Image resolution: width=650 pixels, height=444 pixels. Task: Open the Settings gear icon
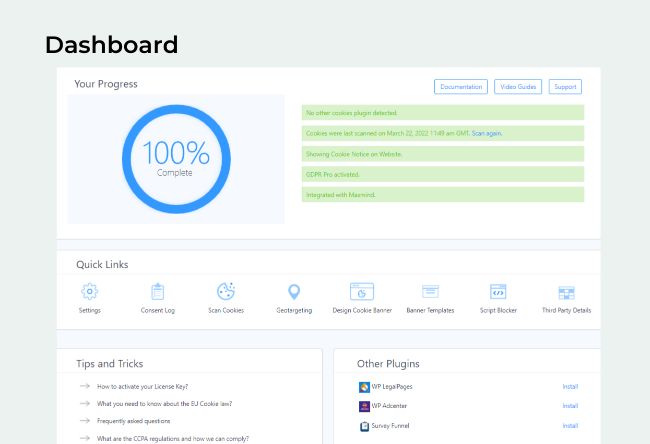90,291
